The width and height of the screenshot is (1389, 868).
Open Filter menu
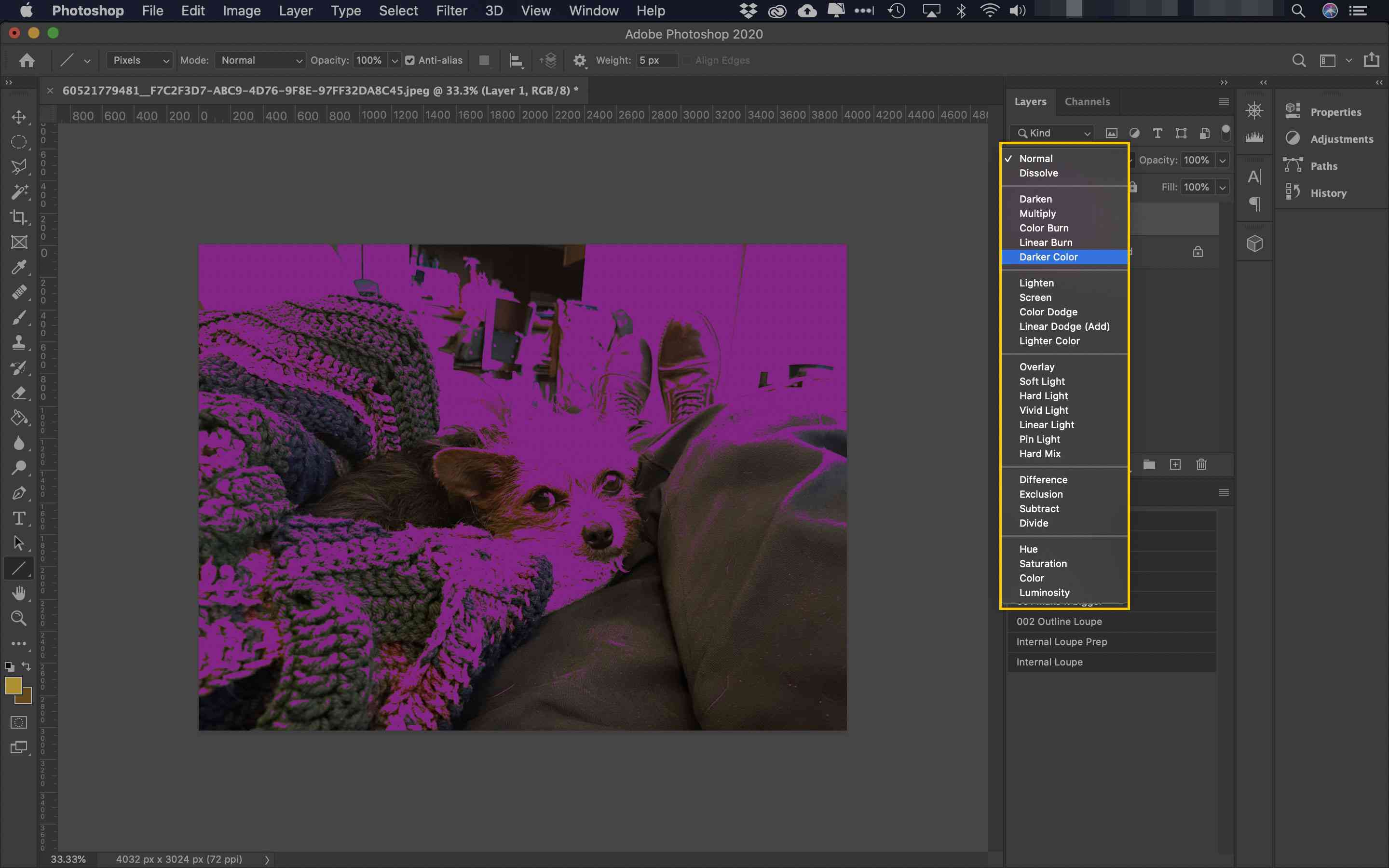click(x=451, y=11)
